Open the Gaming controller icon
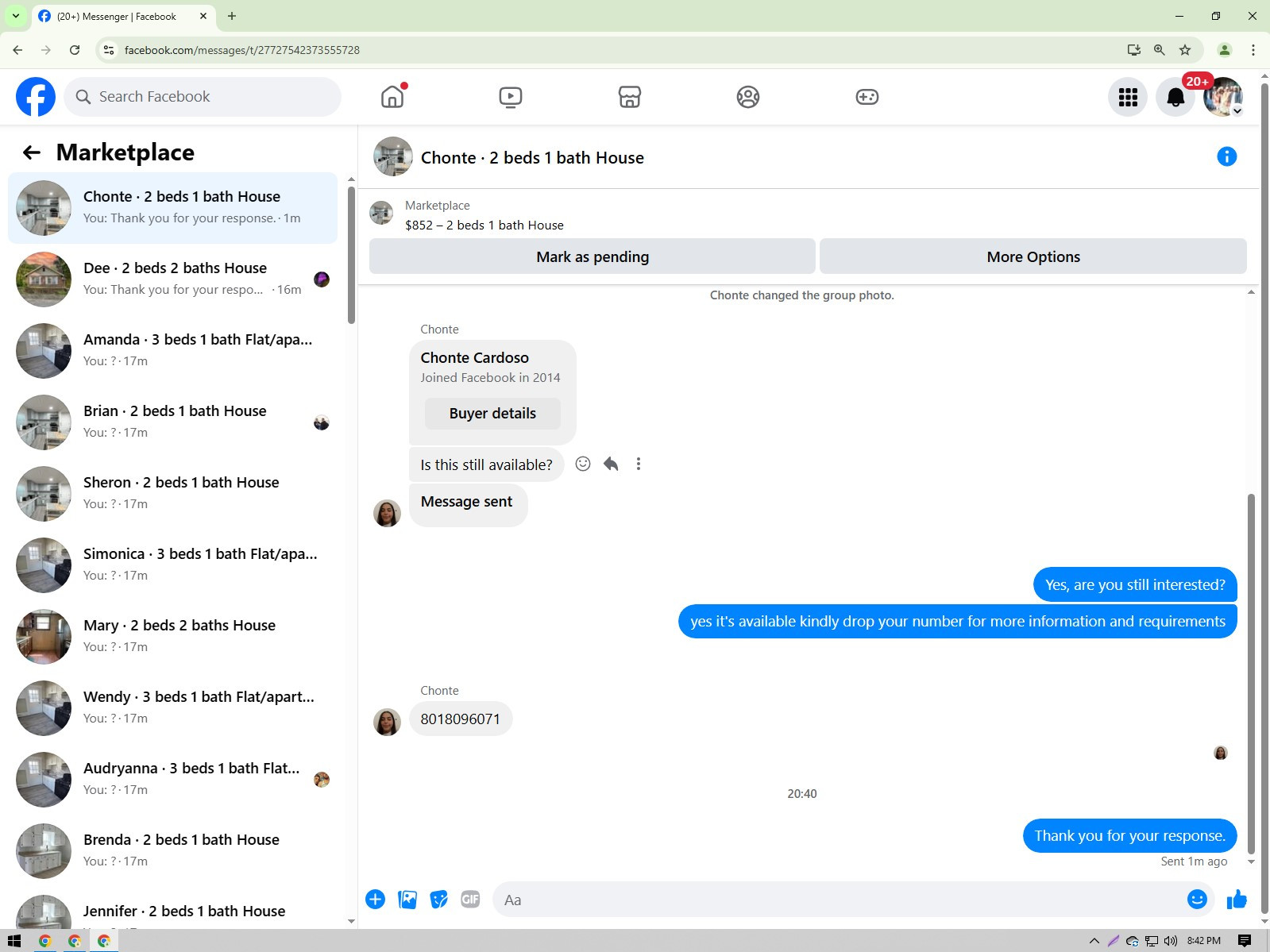This screenshot has width=1270, height=952. point(867,97)
